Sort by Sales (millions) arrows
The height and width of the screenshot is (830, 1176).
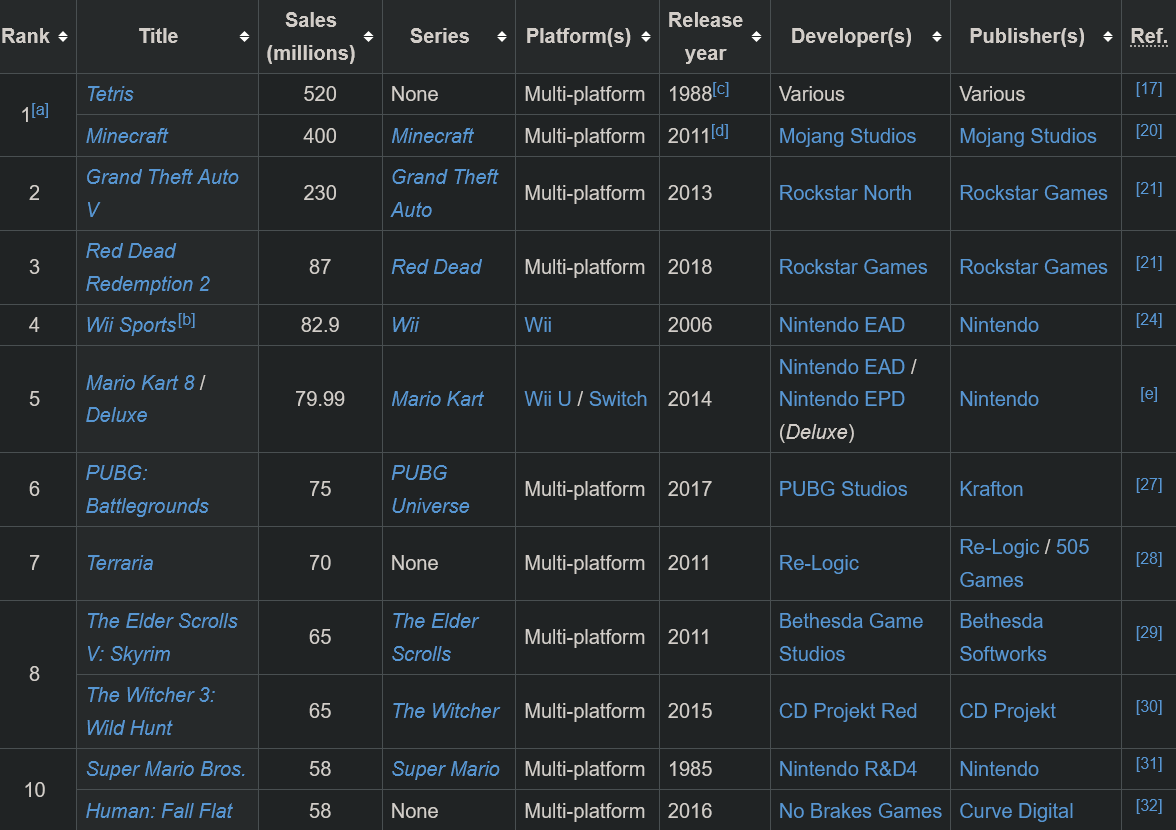[368, 37]
